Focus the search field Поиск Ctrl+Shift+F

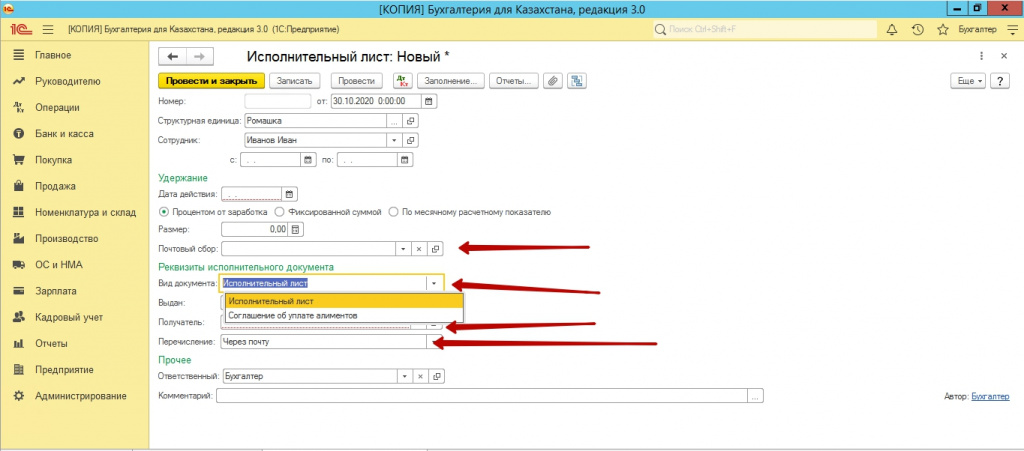coord(763,29)
